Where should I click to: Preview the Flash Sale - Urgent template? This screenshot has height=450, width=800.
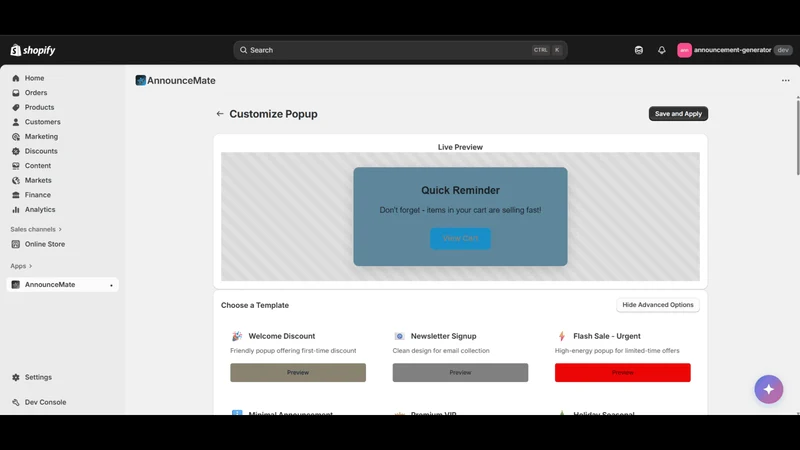tap(622, 372)
